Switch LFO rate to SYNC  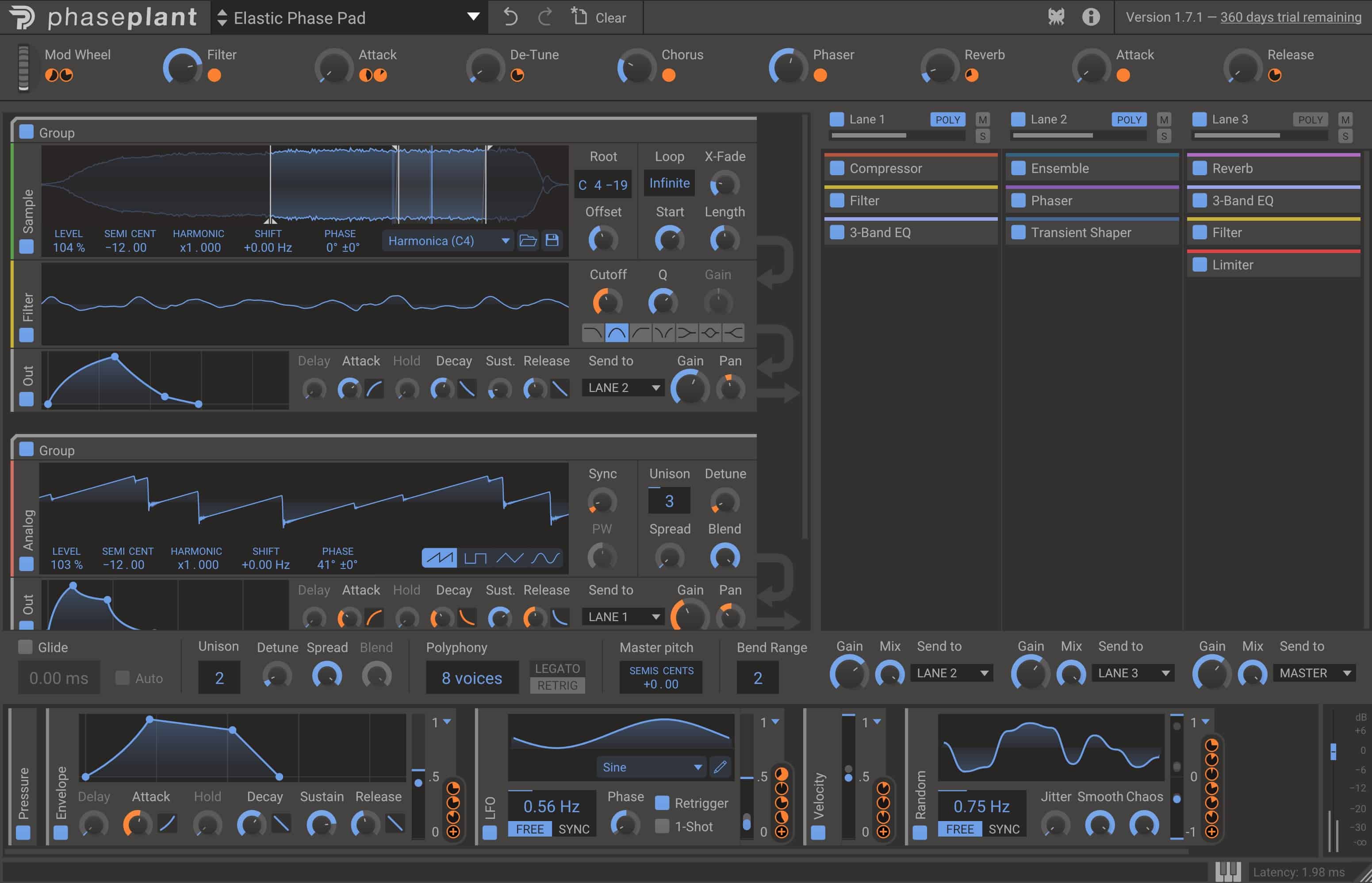pos(574,829)
